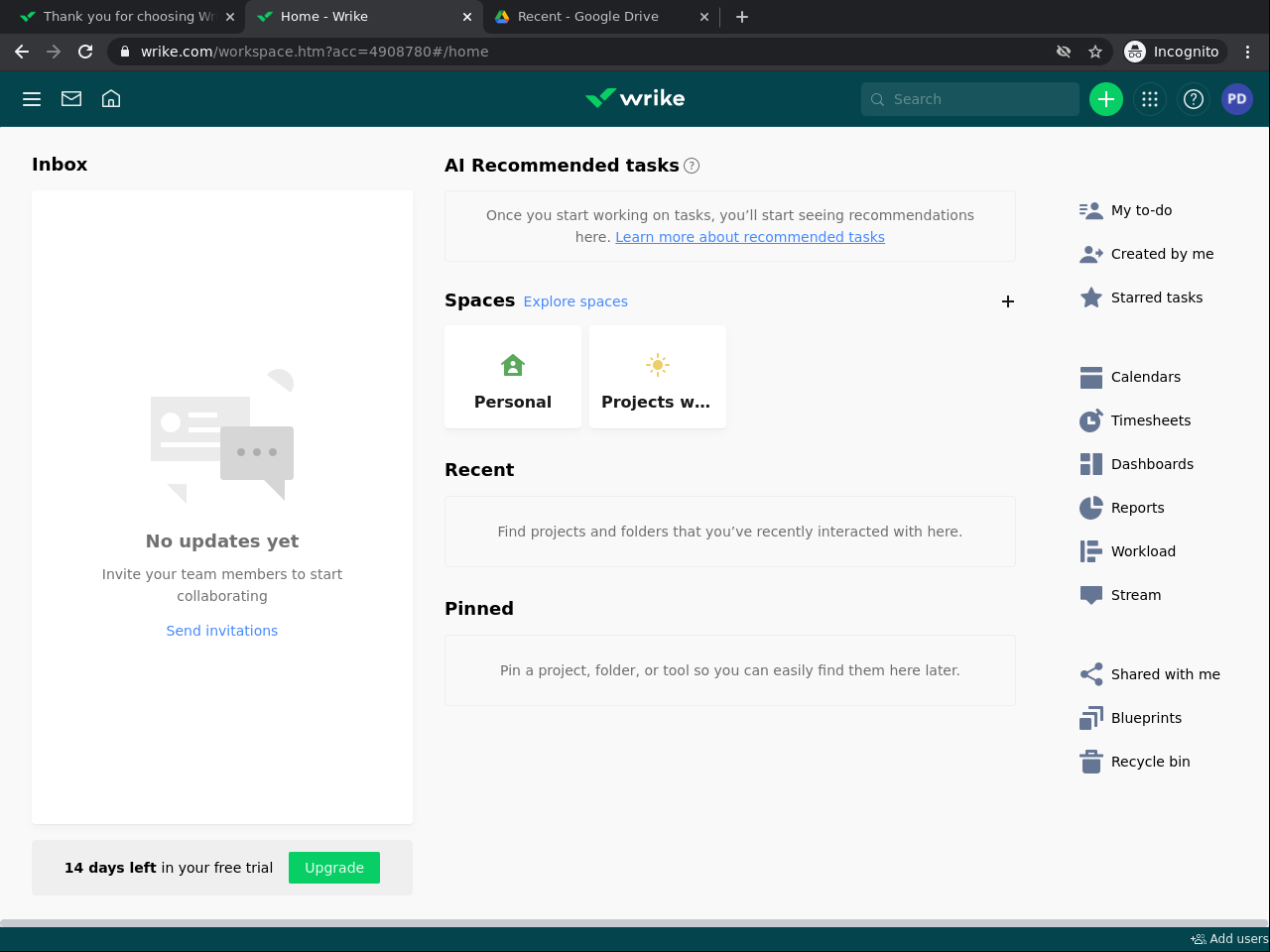This screenshot has width=1270, height=952.
Task: Click the Timesheets clock icon
Action: pos(1091,420)
